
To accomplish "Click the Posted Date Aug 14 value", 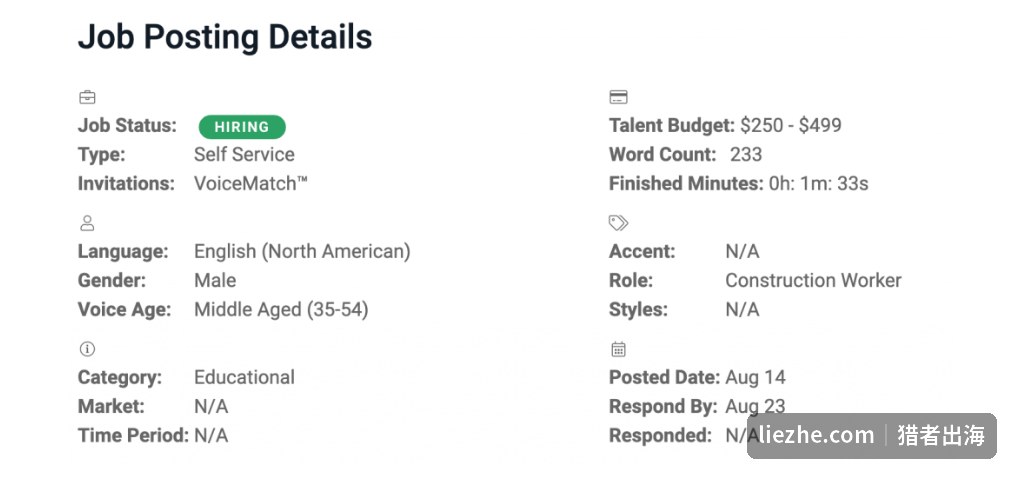I will 756,377.
